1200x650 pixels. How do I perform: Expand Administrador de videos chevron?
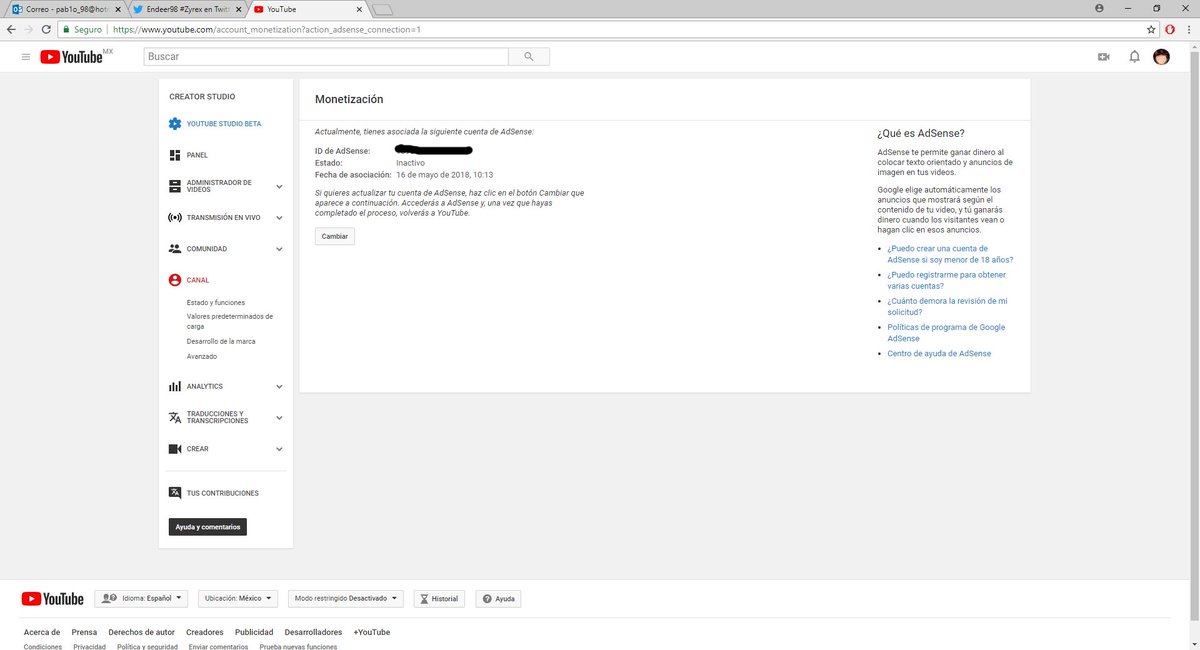point(279,186)
